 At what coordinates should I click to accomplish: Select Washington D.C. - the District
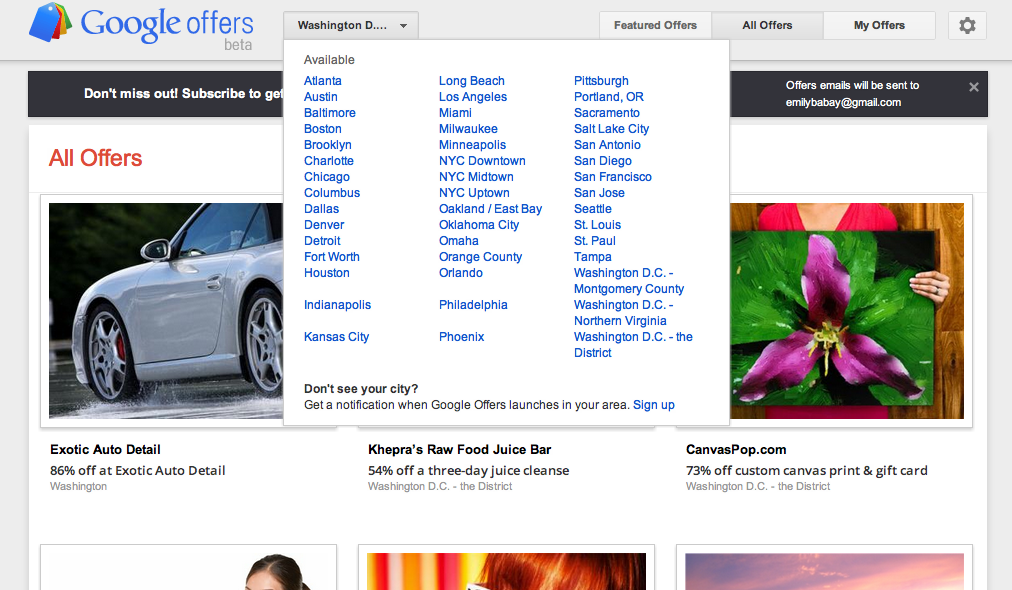pyautogui.click(x=633, y=345)
